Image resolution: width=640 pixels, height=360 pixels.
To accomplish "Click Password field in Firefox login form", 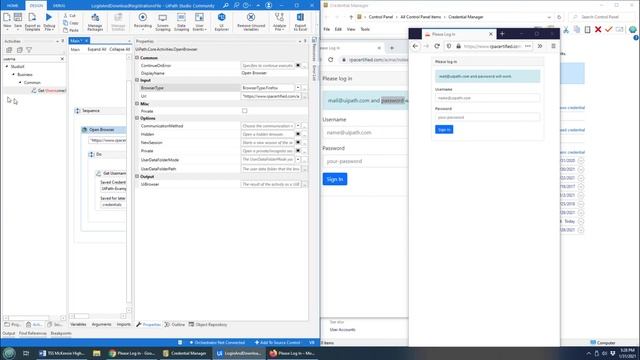I will [x=487, y=117].
